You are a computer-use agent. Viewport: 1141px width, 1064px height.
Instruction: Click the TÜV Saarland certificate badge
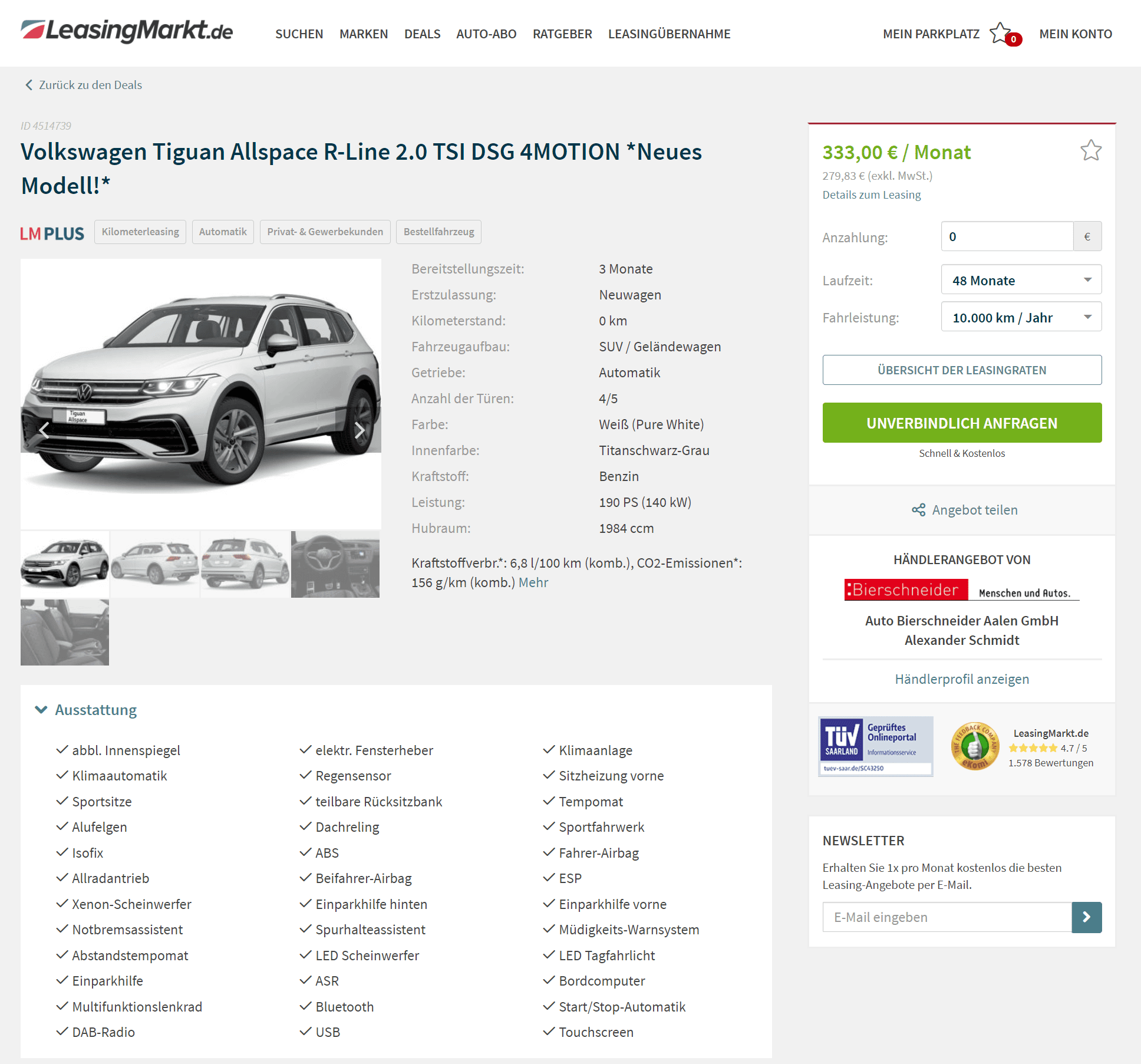coord(876,746)
